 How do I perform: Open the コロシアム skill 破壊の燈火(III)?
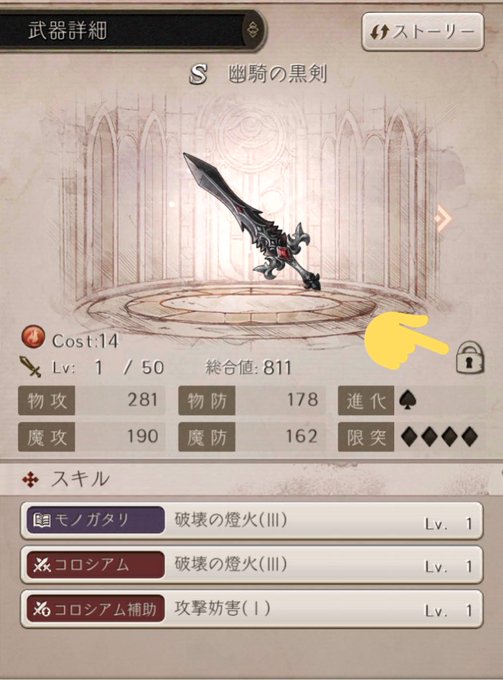click(252, 565)
